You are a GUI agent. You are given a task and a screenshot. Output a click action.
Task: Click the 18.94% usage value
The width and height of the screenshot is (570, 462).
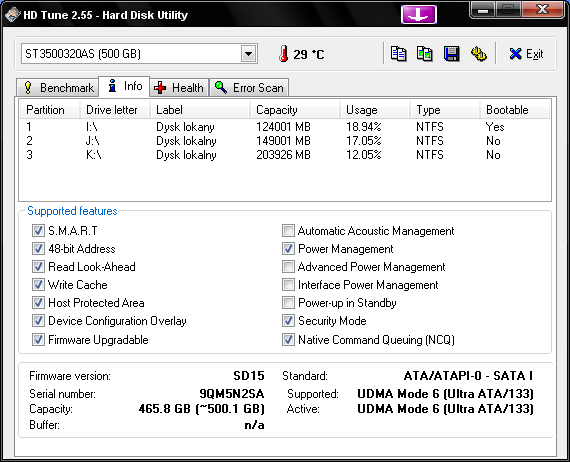click(364, 127)
